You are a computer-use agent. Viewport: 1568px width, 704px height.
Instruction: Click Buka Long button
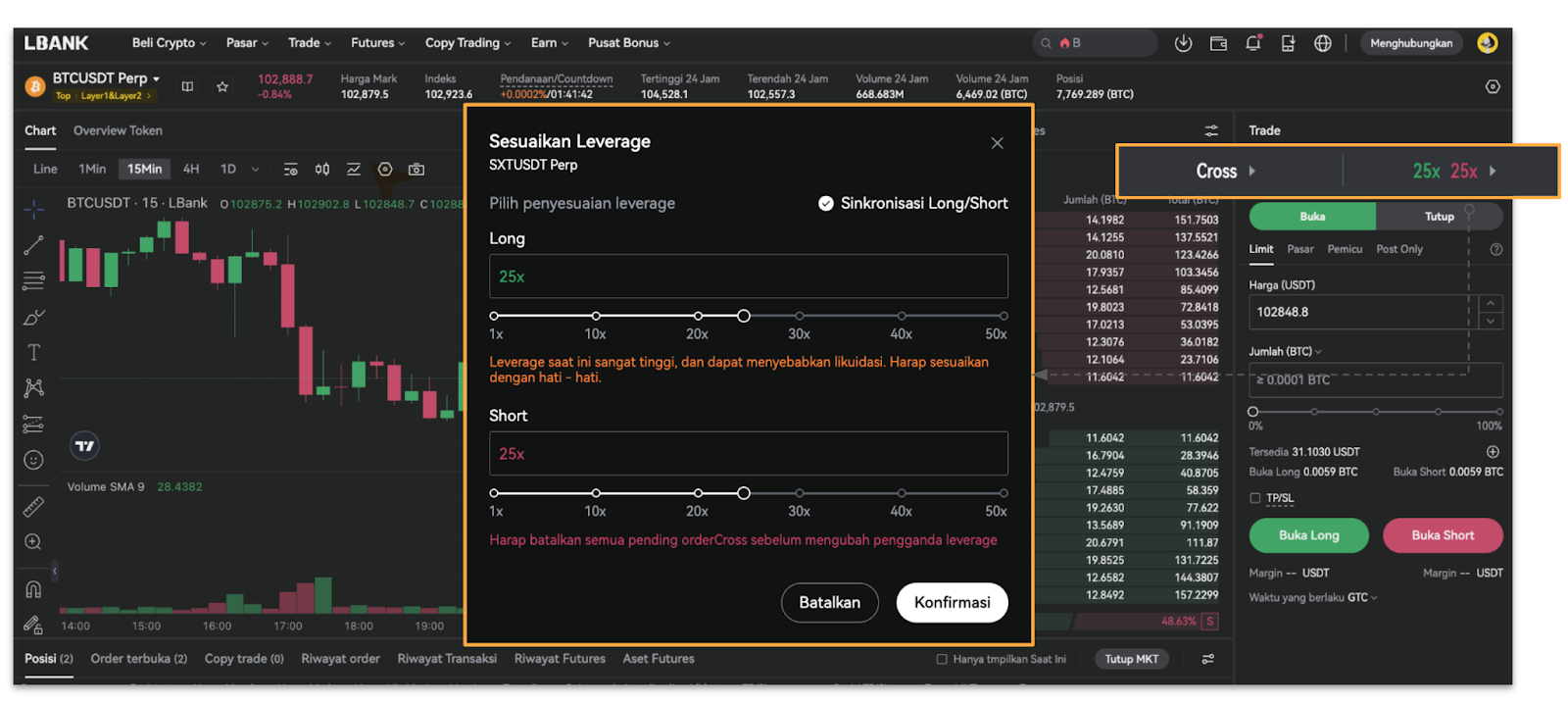pyautogui.click(x=1308, y=535)
